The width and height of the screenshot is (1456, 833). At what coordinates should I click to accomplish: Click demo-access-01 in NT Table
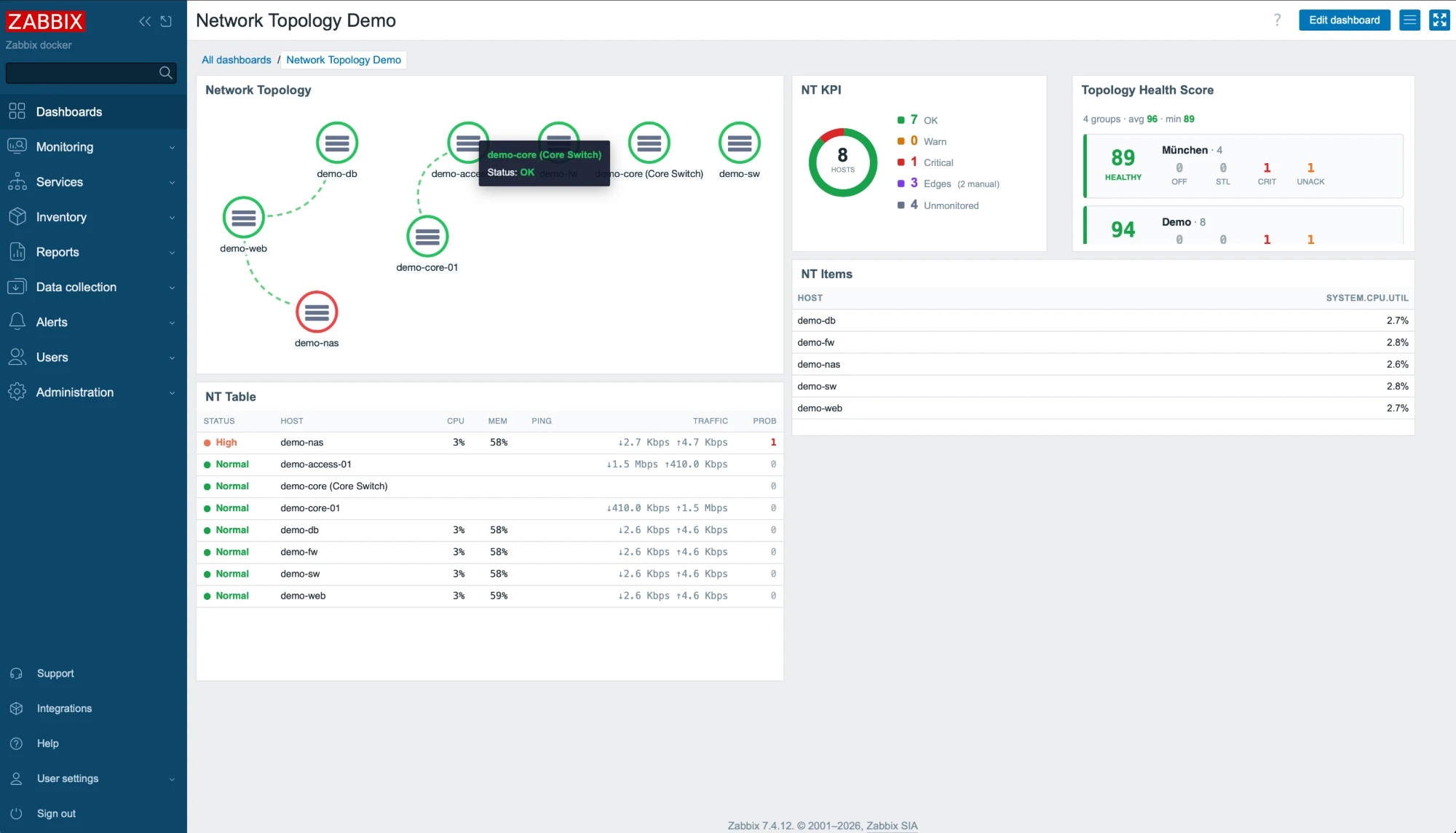click(x=316, y=465)
